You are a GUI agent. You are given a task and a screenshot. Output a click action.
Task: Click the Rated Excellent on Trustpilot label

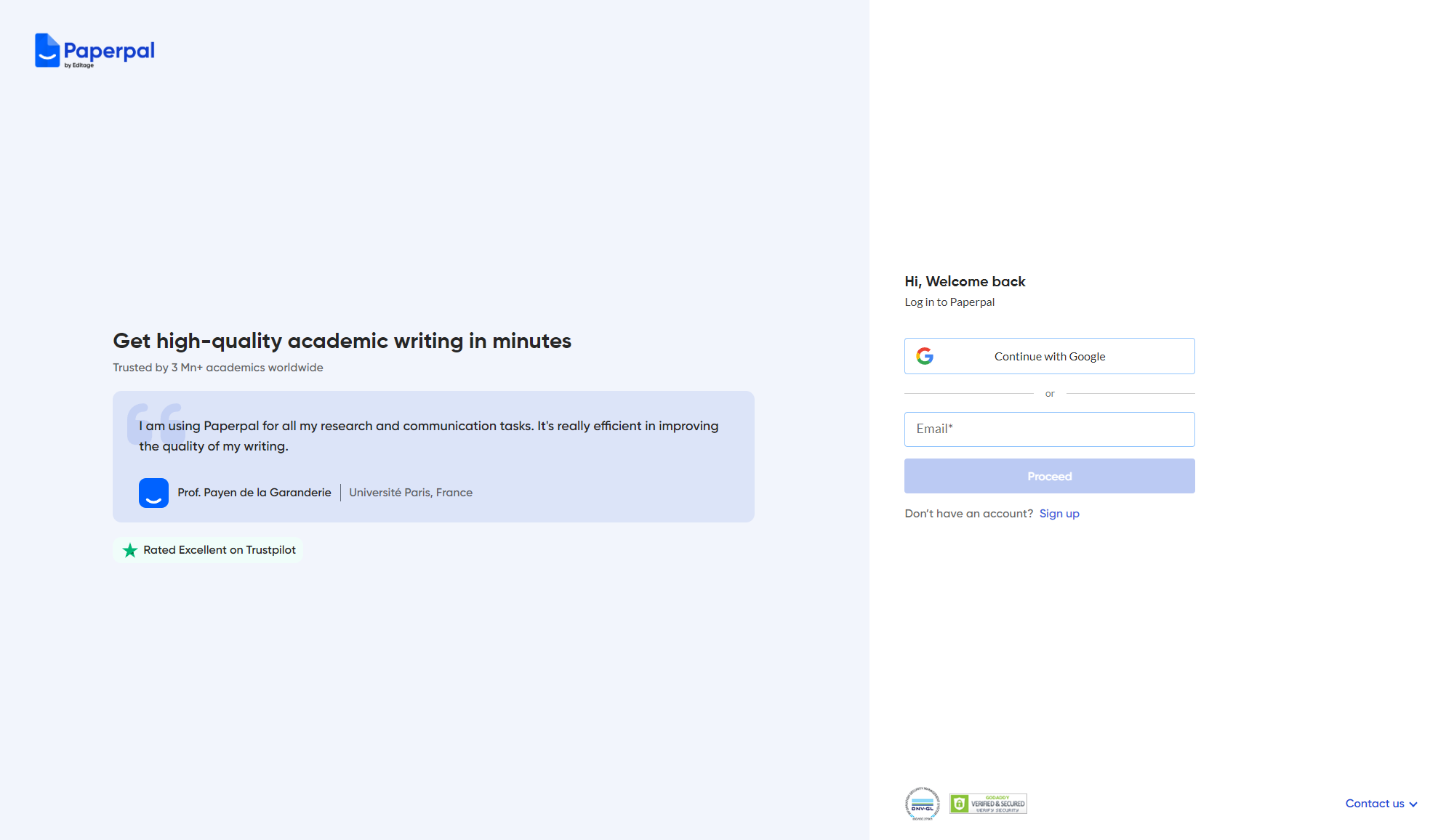(220, 550)
